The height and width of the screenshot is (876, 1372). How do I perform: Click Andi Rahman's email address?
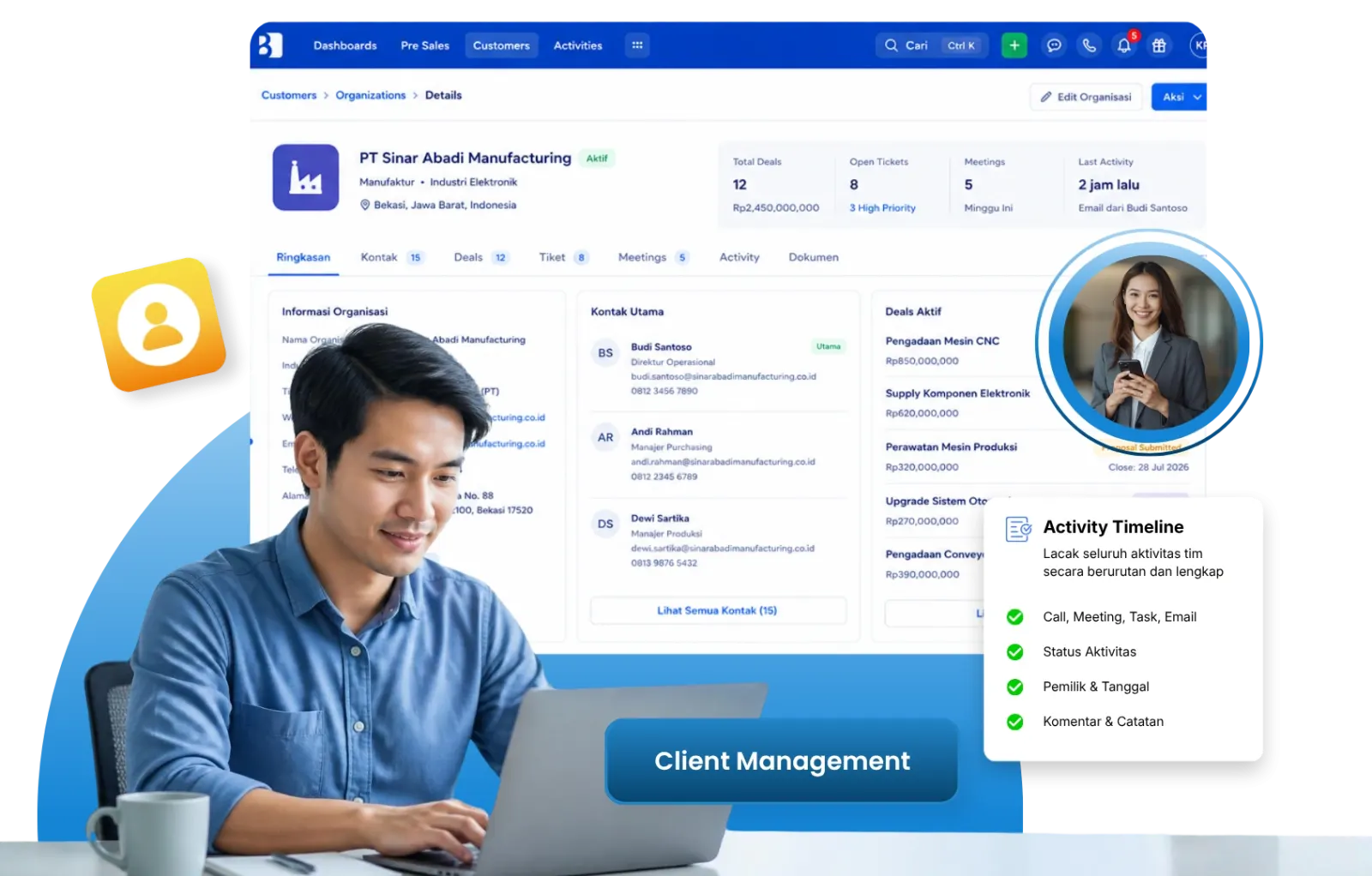[723, 462]
